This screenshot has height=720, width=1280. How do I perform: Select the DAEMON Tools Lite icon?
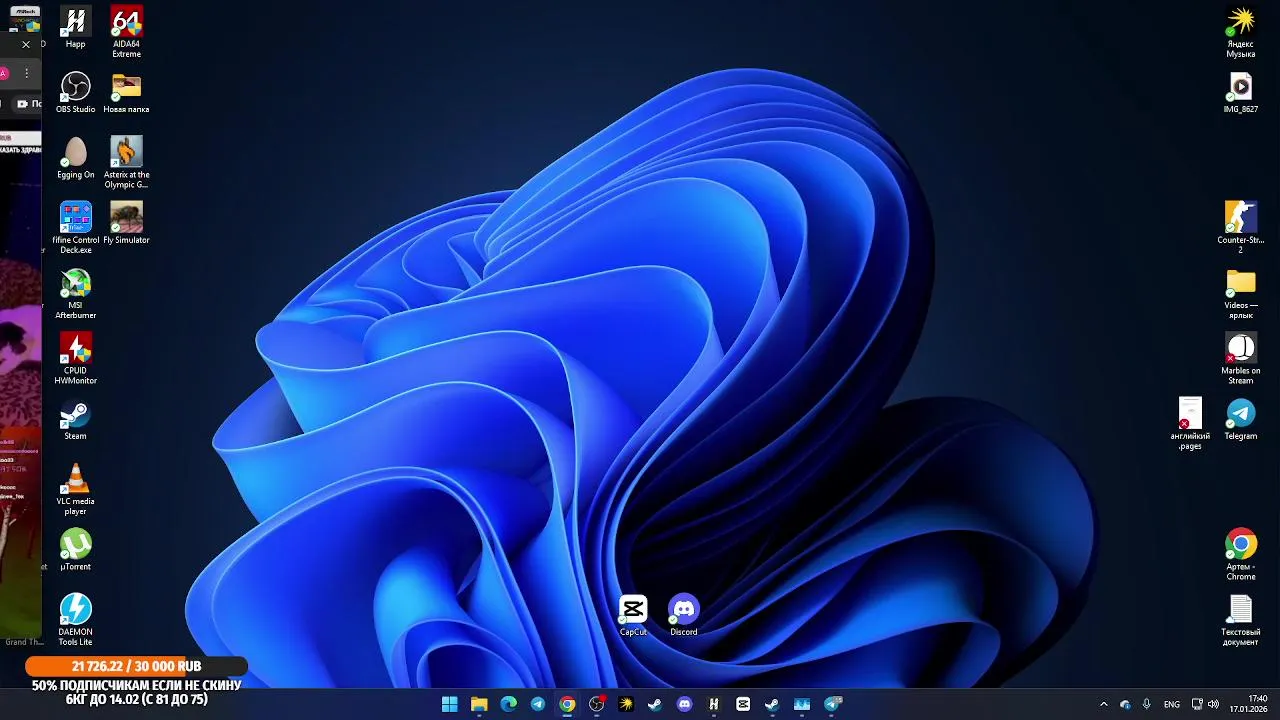coord(76,620)
